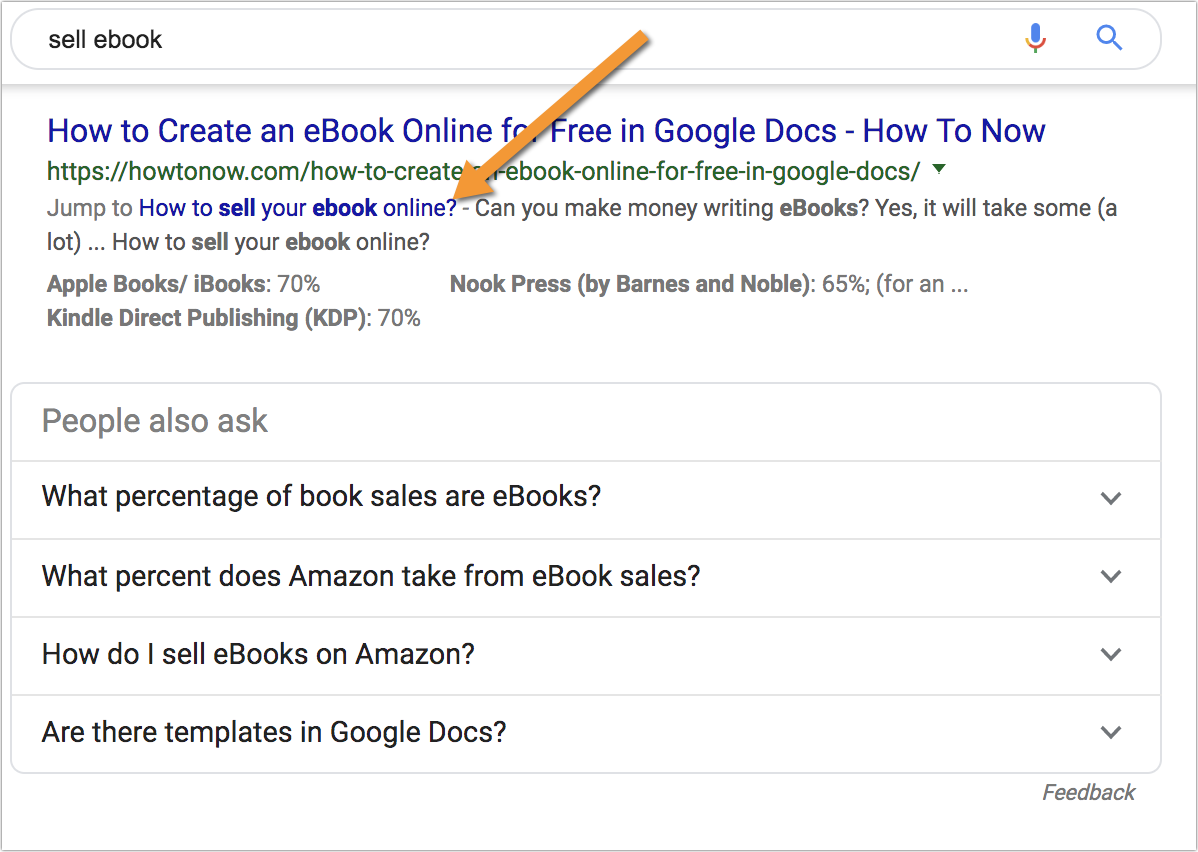Click the microphone voice search icon
This screenshot has height=852, width=1198.
click(x=1035, y=39)
